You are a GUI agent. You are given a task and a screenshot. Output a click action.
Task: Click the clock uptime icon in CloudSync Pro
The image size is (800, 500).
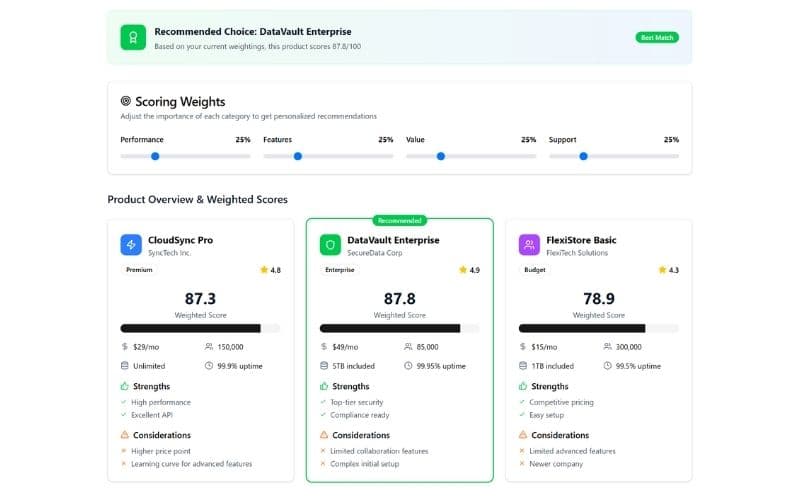pos(208,366)
